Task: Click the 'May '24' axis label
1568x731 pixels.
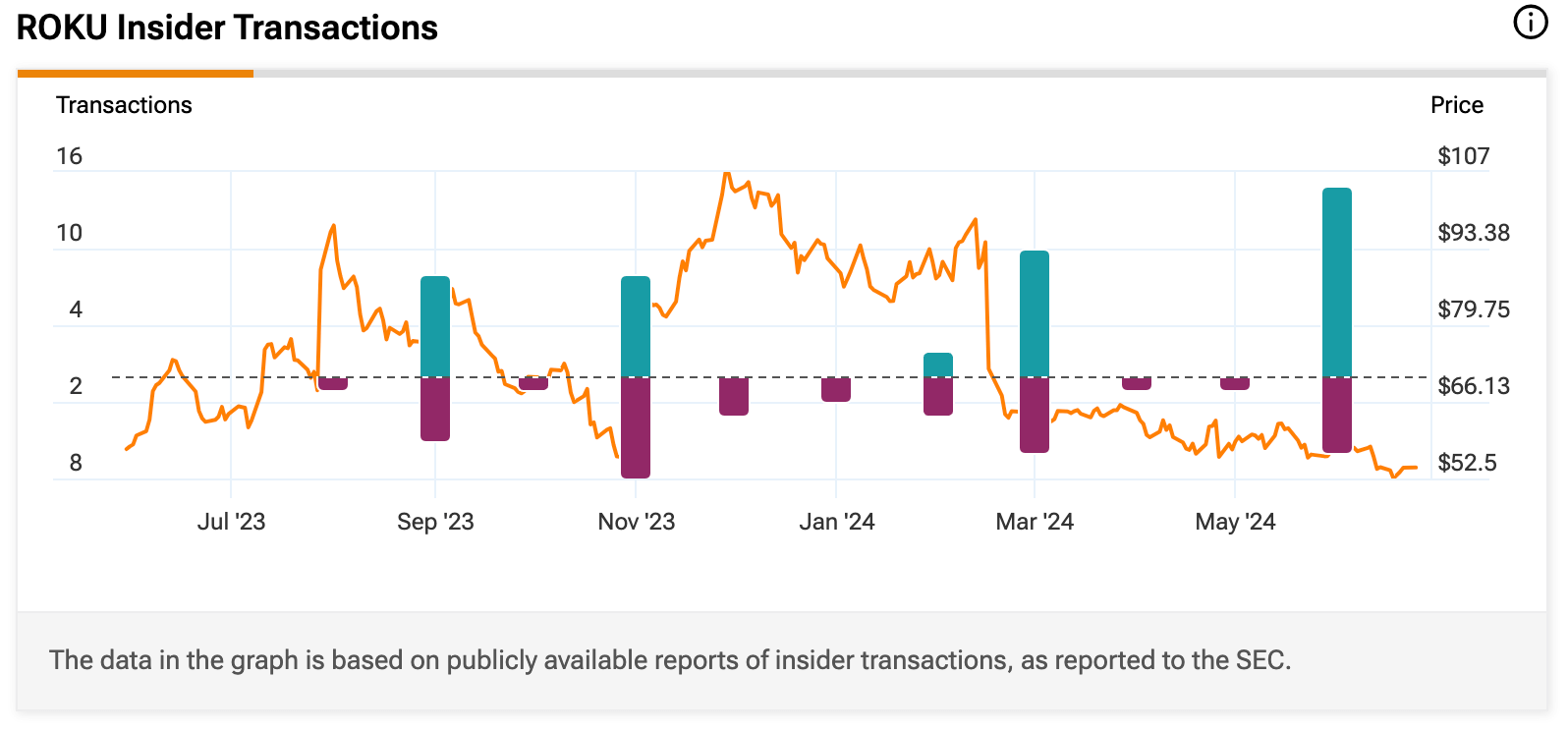Action: (x=1235, y=522)
